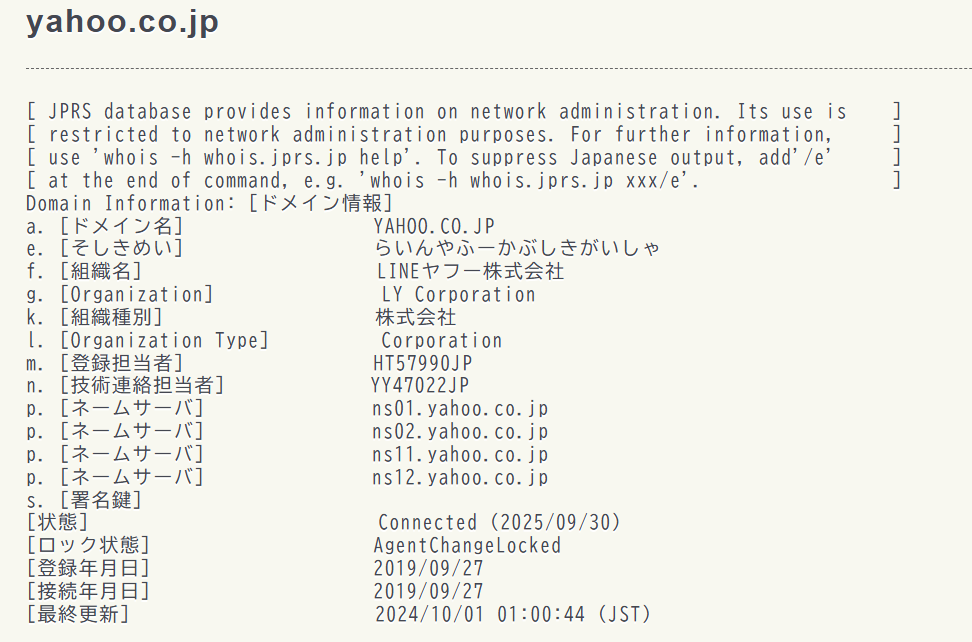972x642 pixels.
Task: Click name server ns02.yahoo.co.jp
Action: pyautogui.click(x=460, y=431)
